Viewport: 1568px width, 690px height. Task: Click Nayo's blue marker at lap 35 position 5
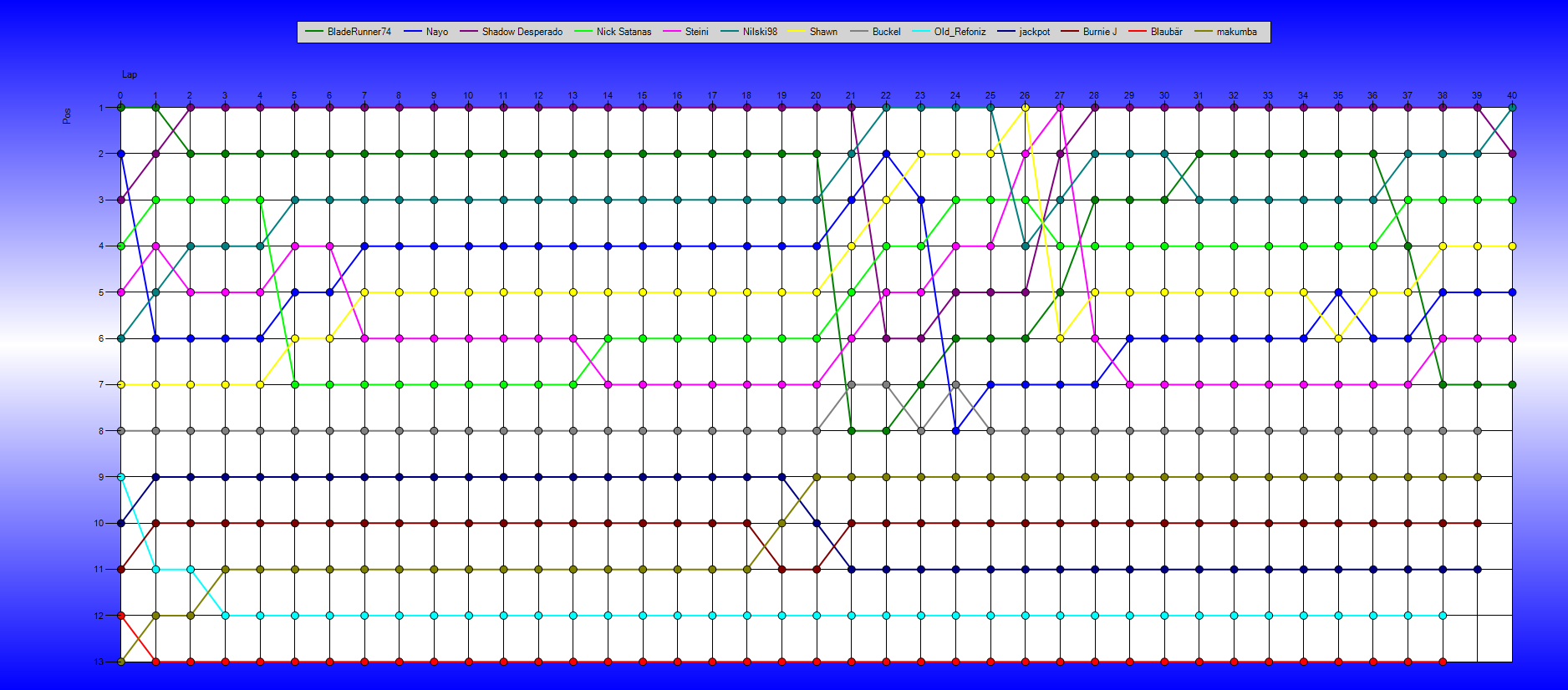[x=1338, y=292]
